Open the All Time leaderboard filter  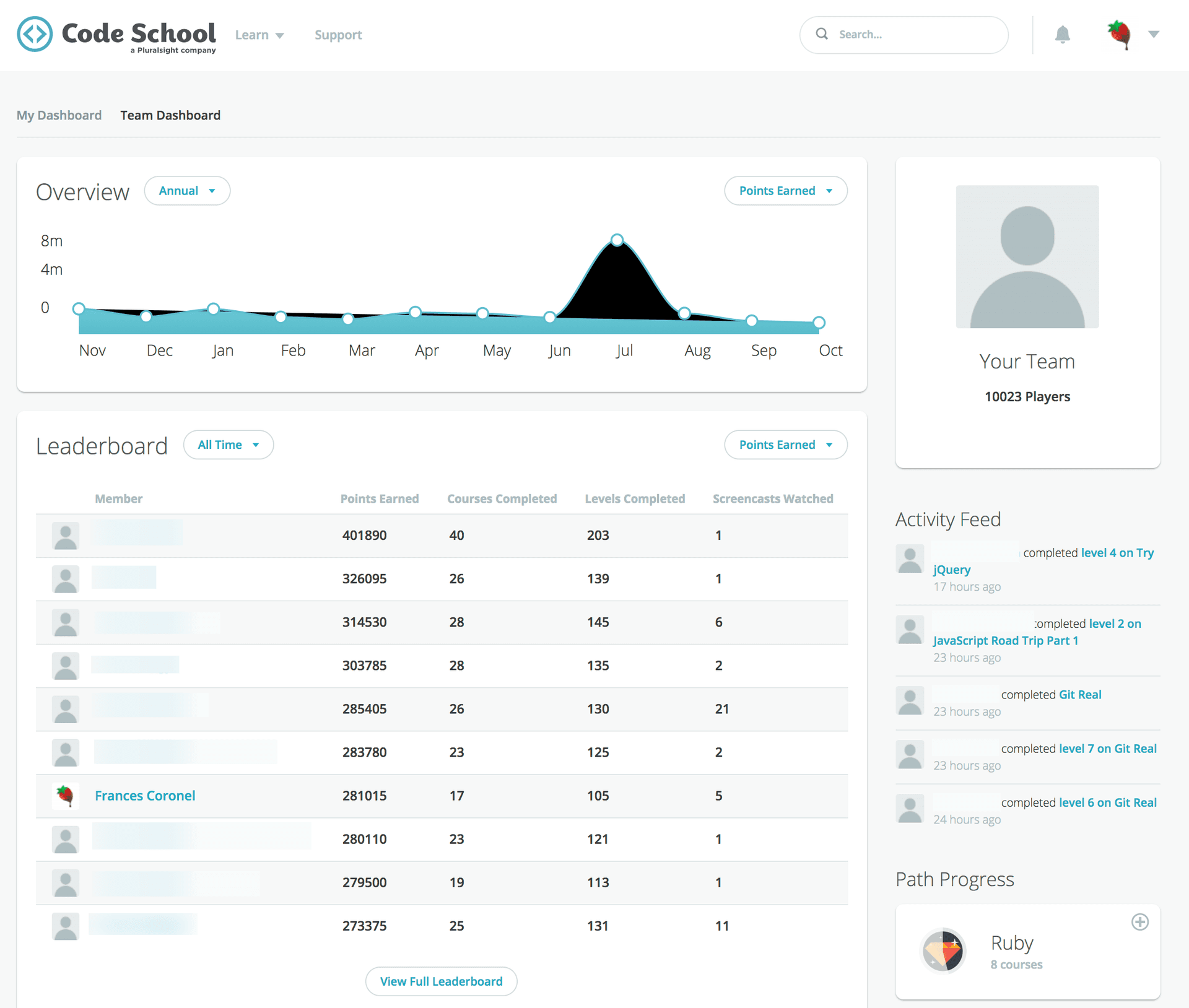228,445
